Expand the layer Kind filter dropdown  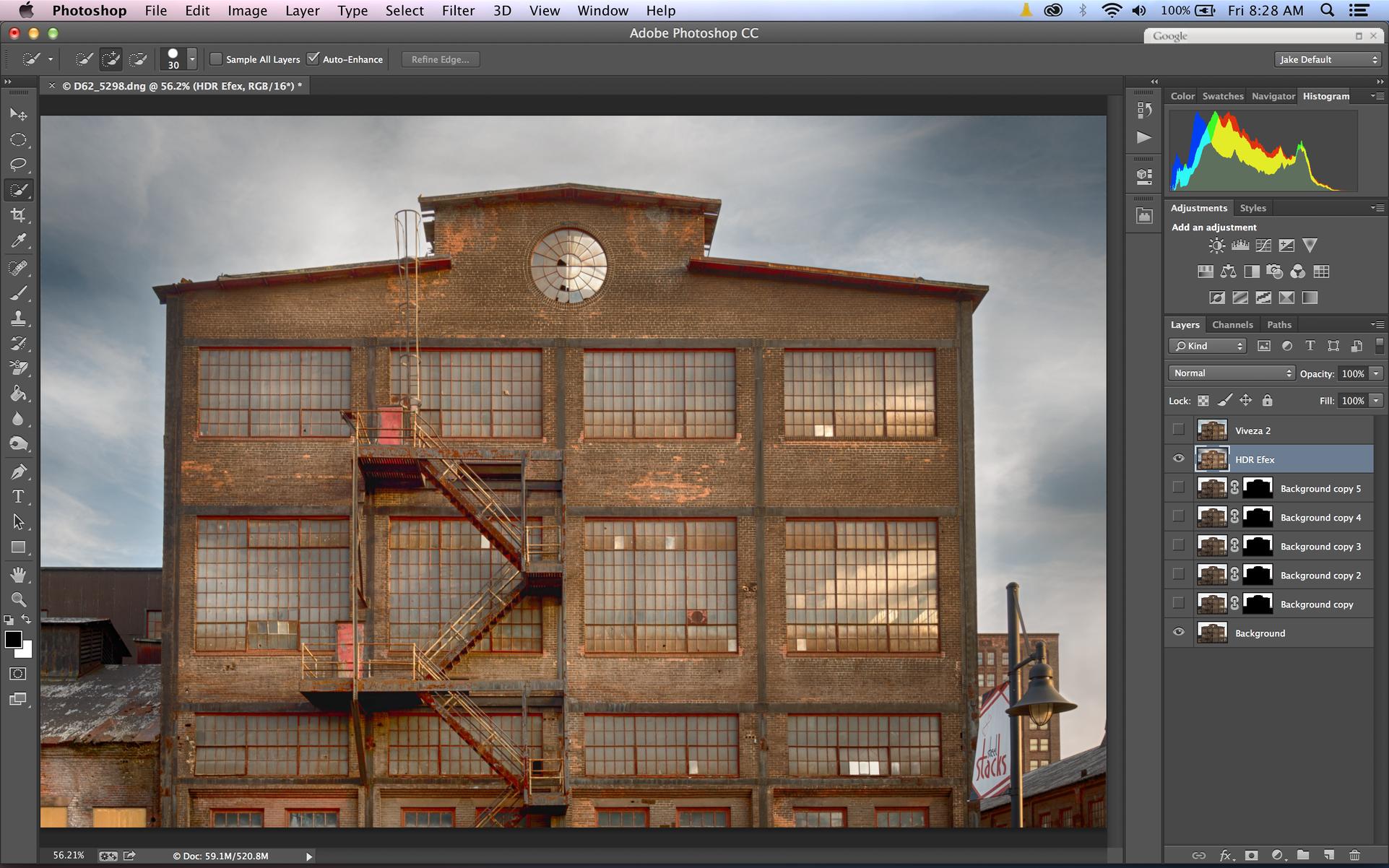tap(1208, 346)
